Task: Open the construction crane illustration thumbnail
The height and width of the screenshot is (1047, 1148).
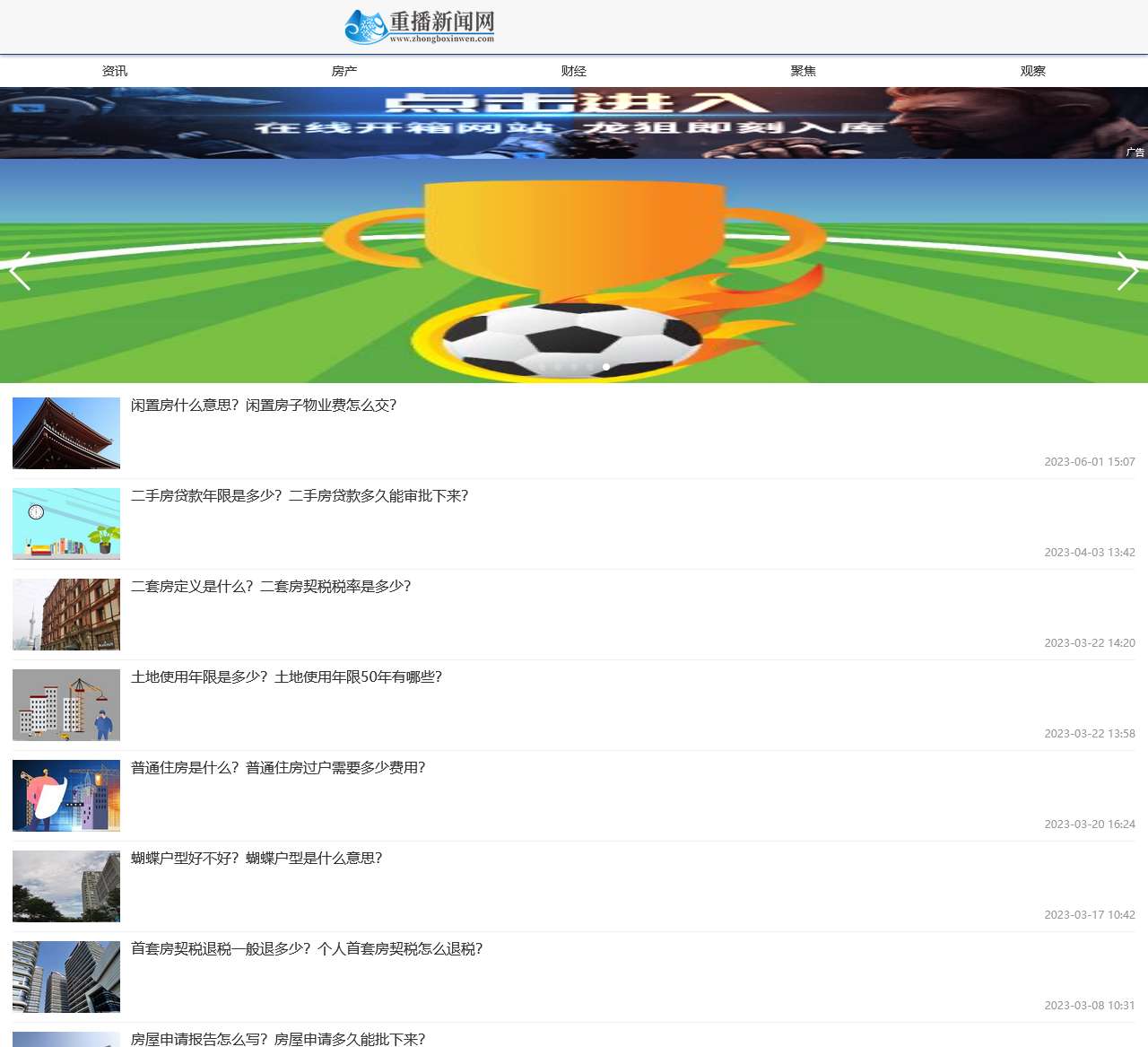Action: [x=66, y=705]
